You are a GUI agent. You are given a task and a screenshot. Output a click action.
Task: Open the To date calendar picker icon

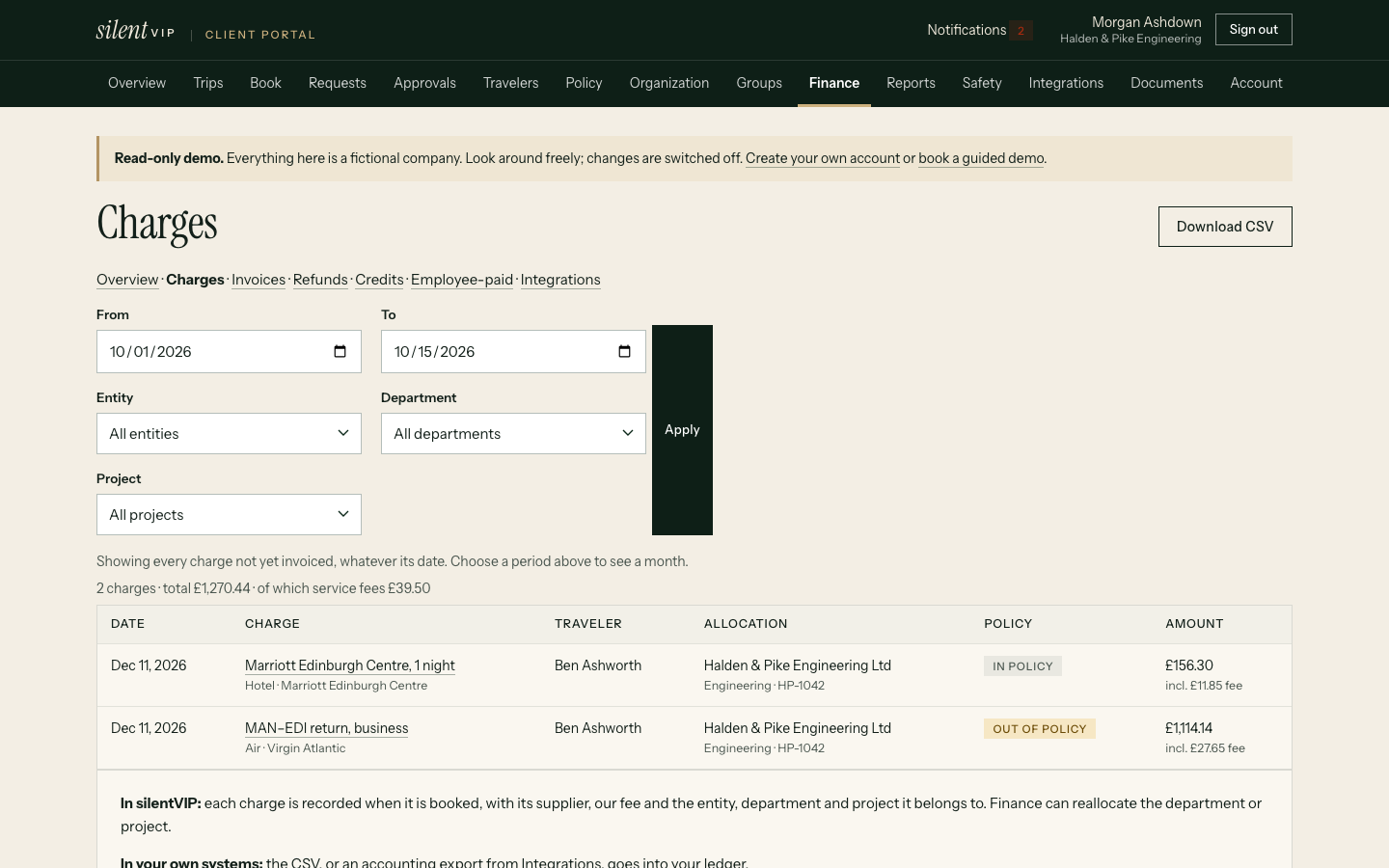pyautogui.click(x=624, y=351)
